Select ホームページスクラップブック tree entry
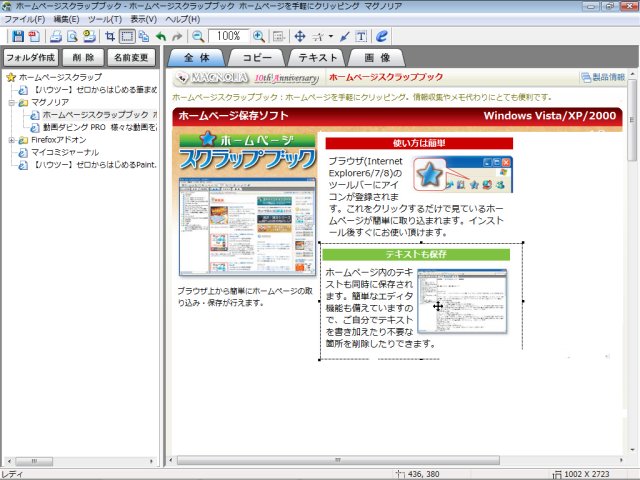Screen dimensions: 640x480 pos(100,115)
